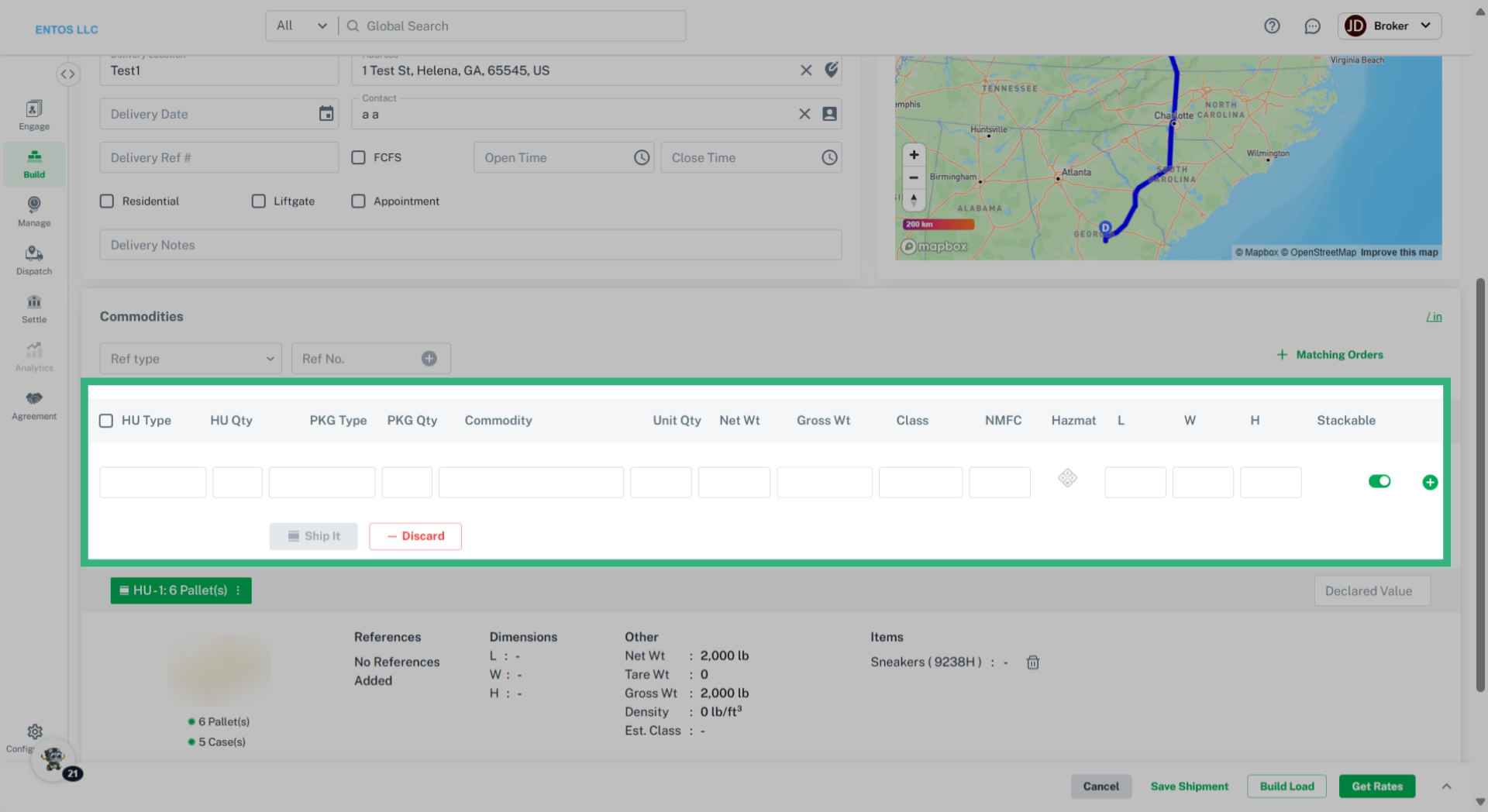Open Delivery Date calendar picker
Screen dimensions: 1488x812
[x=326, y=114]
